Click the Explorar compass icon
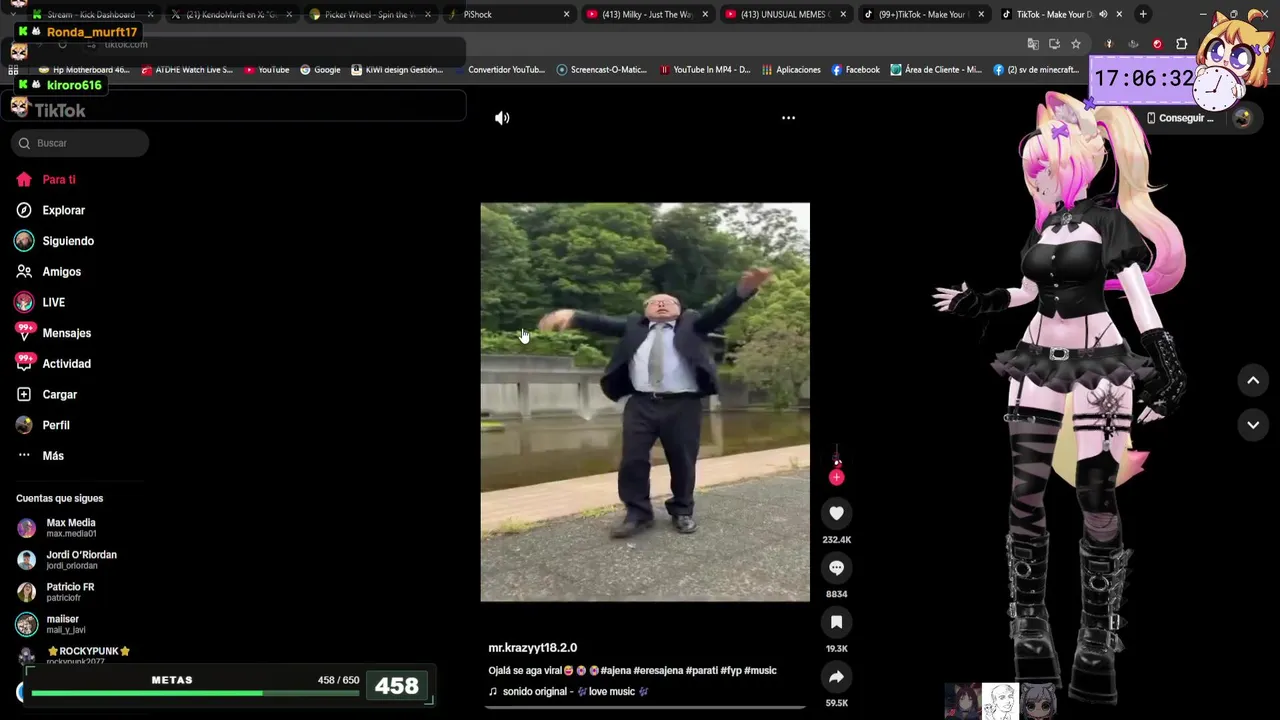Viewport: 1280px width, 720px height. point(24,210)
